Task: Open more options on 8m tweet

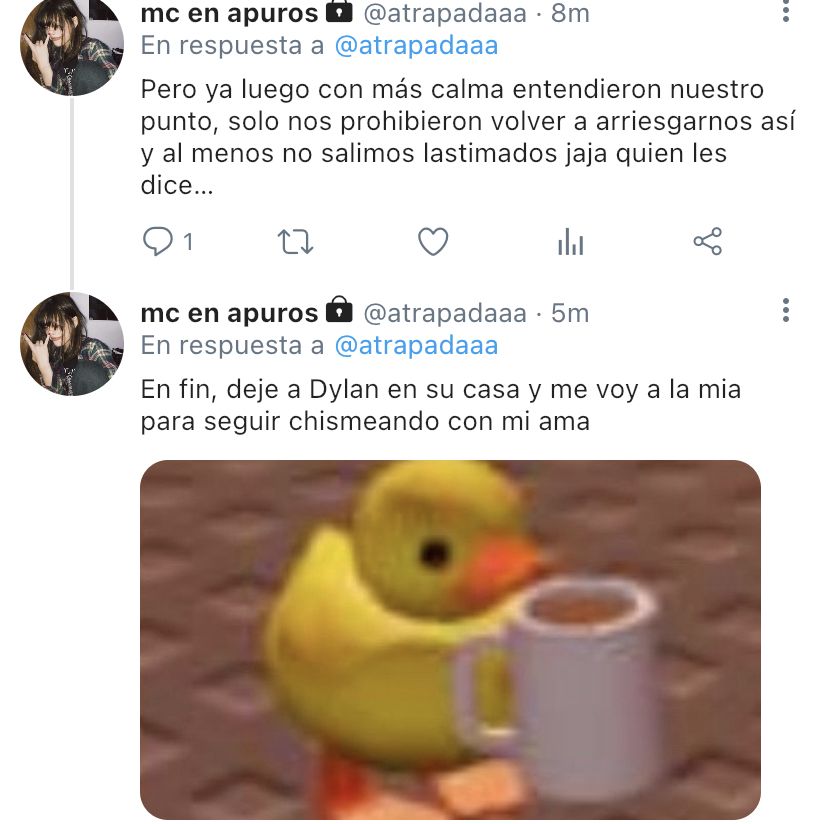Action: point(786,11)
